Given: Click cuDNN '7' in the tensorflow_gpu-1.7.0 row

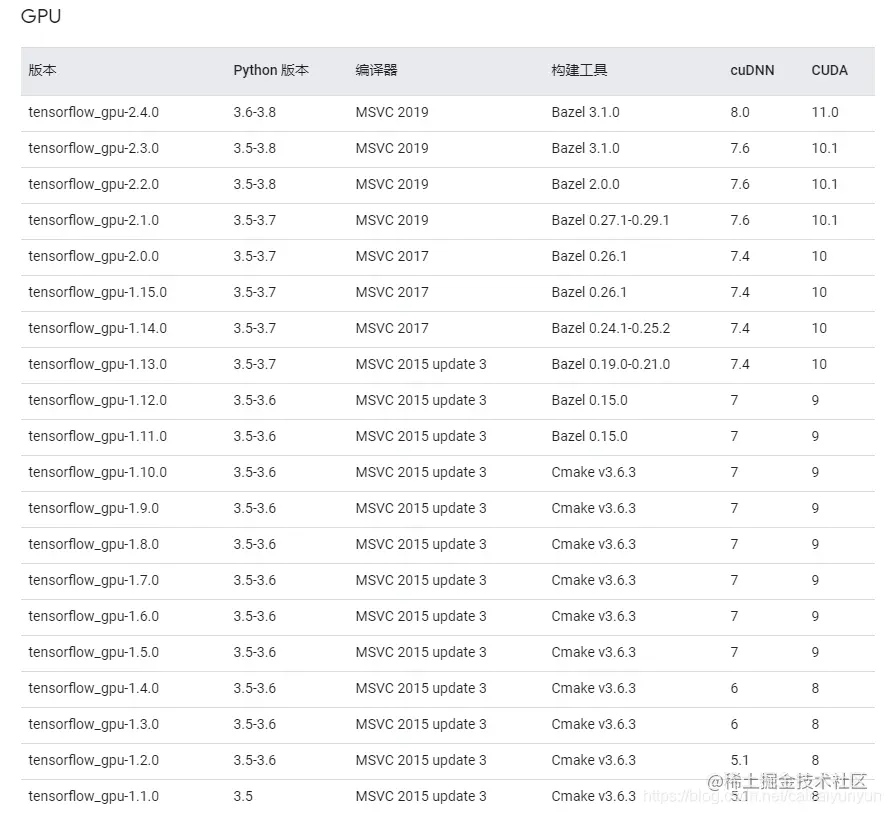Looking at the screenshot, I should pos(734,580).
